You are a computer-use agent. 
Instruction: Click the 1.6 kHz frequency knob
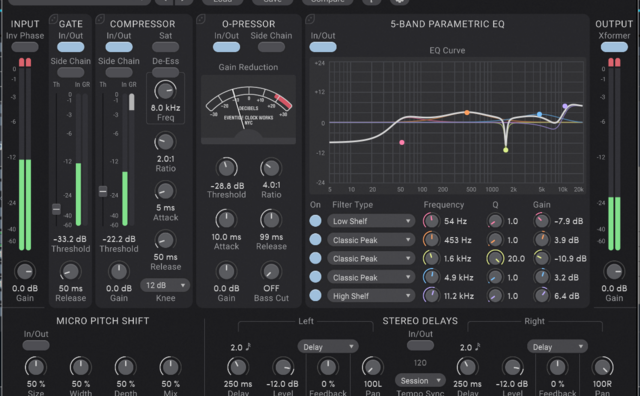point(431,258)
